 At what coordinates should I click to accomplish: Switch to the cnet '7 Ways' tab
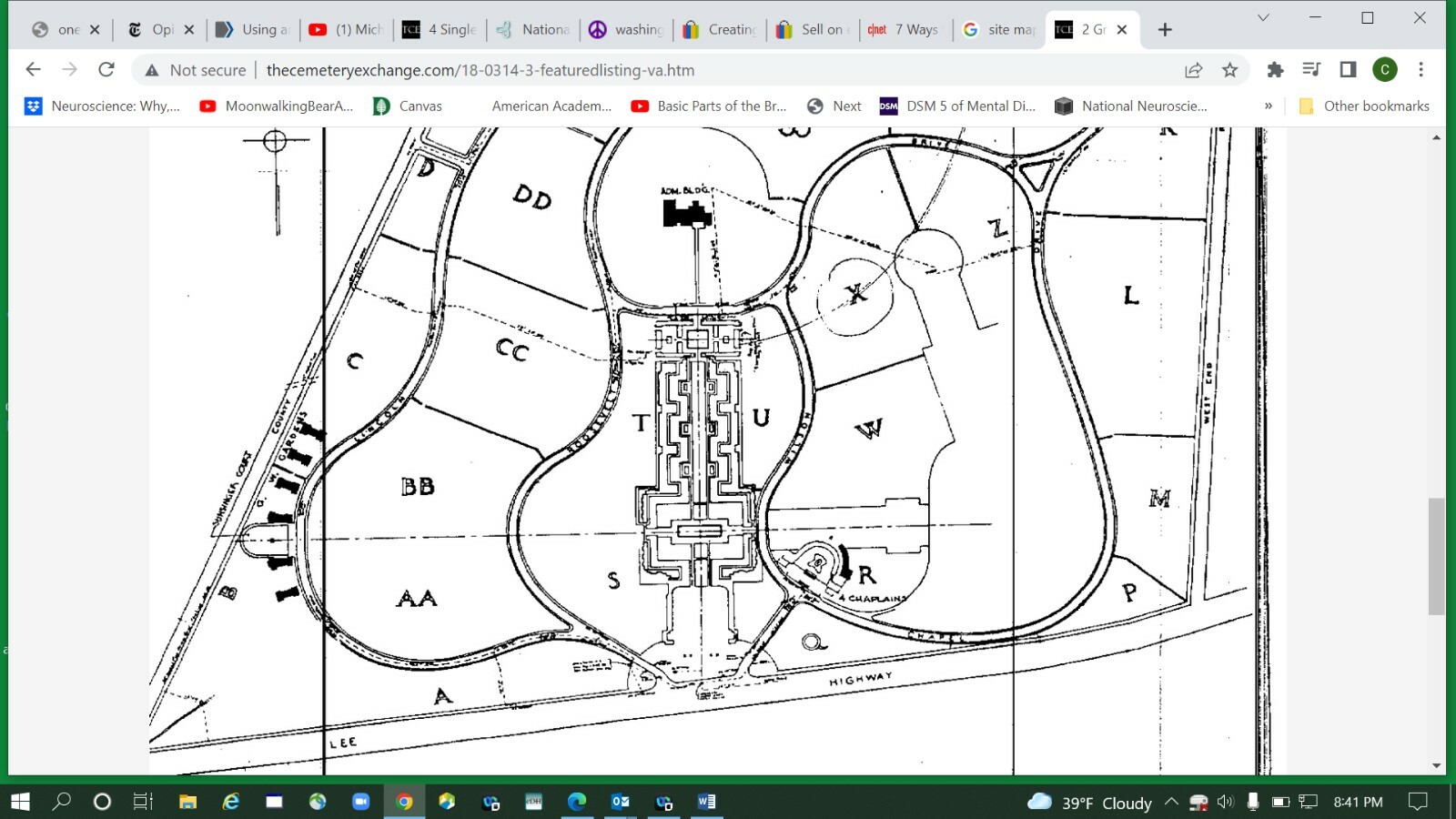tap(906, 30)
